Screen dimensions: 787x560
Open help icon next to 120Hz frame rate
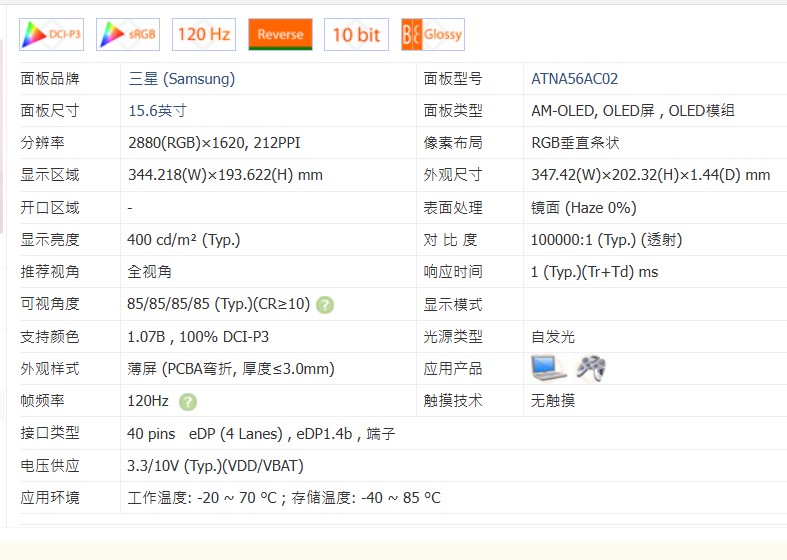pyautogui.click(x=188, y=401)
